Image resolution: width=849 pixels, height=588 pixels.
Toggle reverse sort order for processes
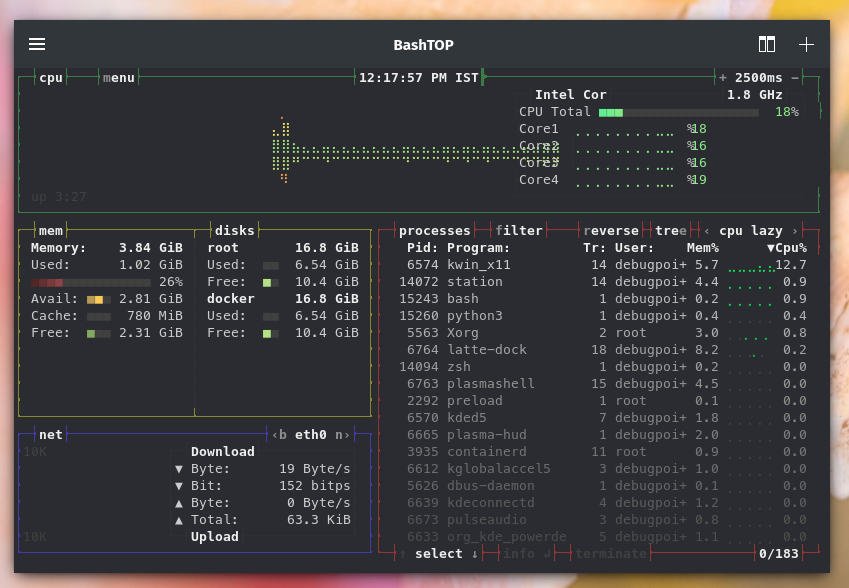(x=611, y=230)
